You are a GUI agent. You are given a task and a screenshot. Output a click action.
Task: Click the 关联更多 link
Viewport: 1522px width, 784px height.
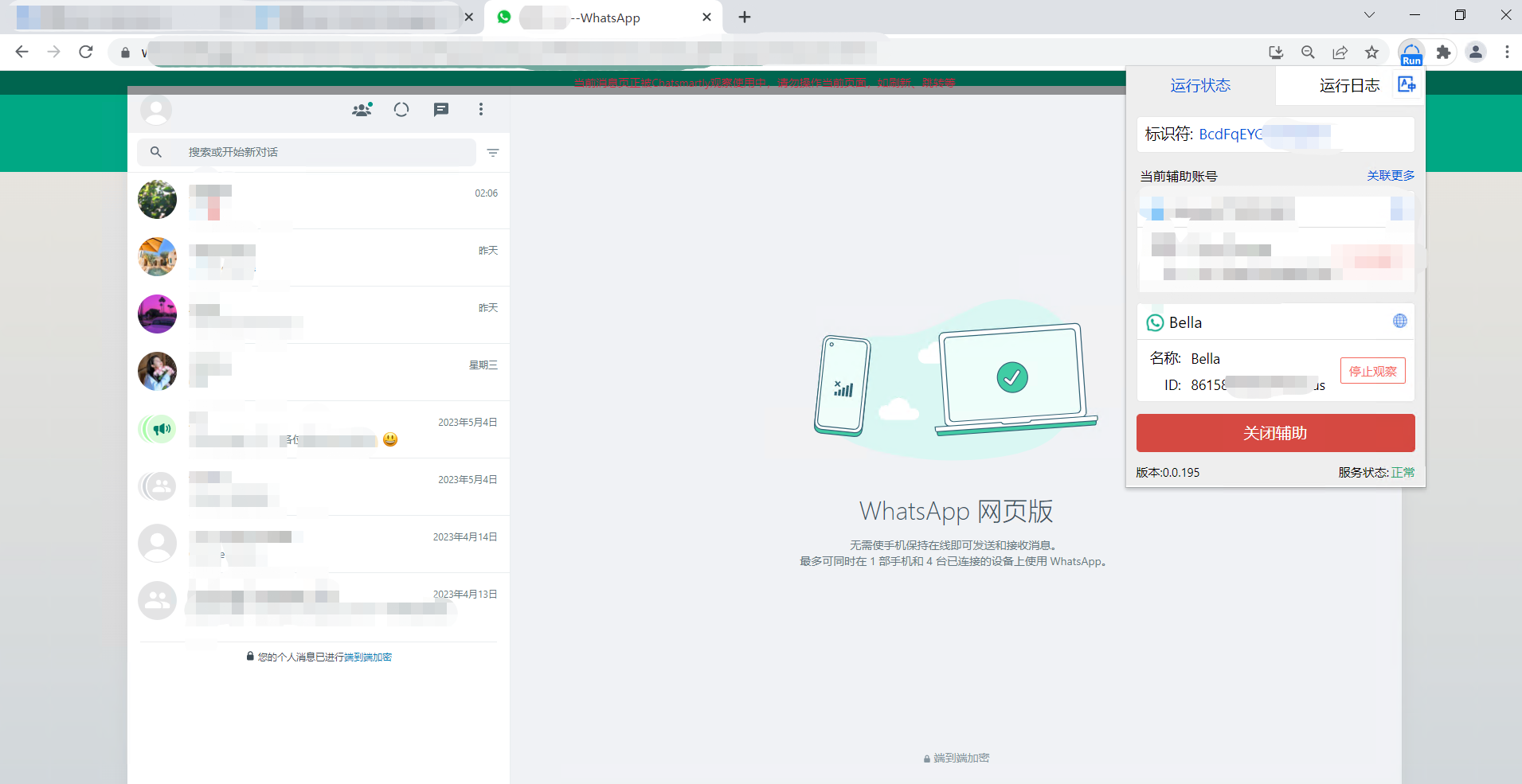click(x=1391, y=176)
